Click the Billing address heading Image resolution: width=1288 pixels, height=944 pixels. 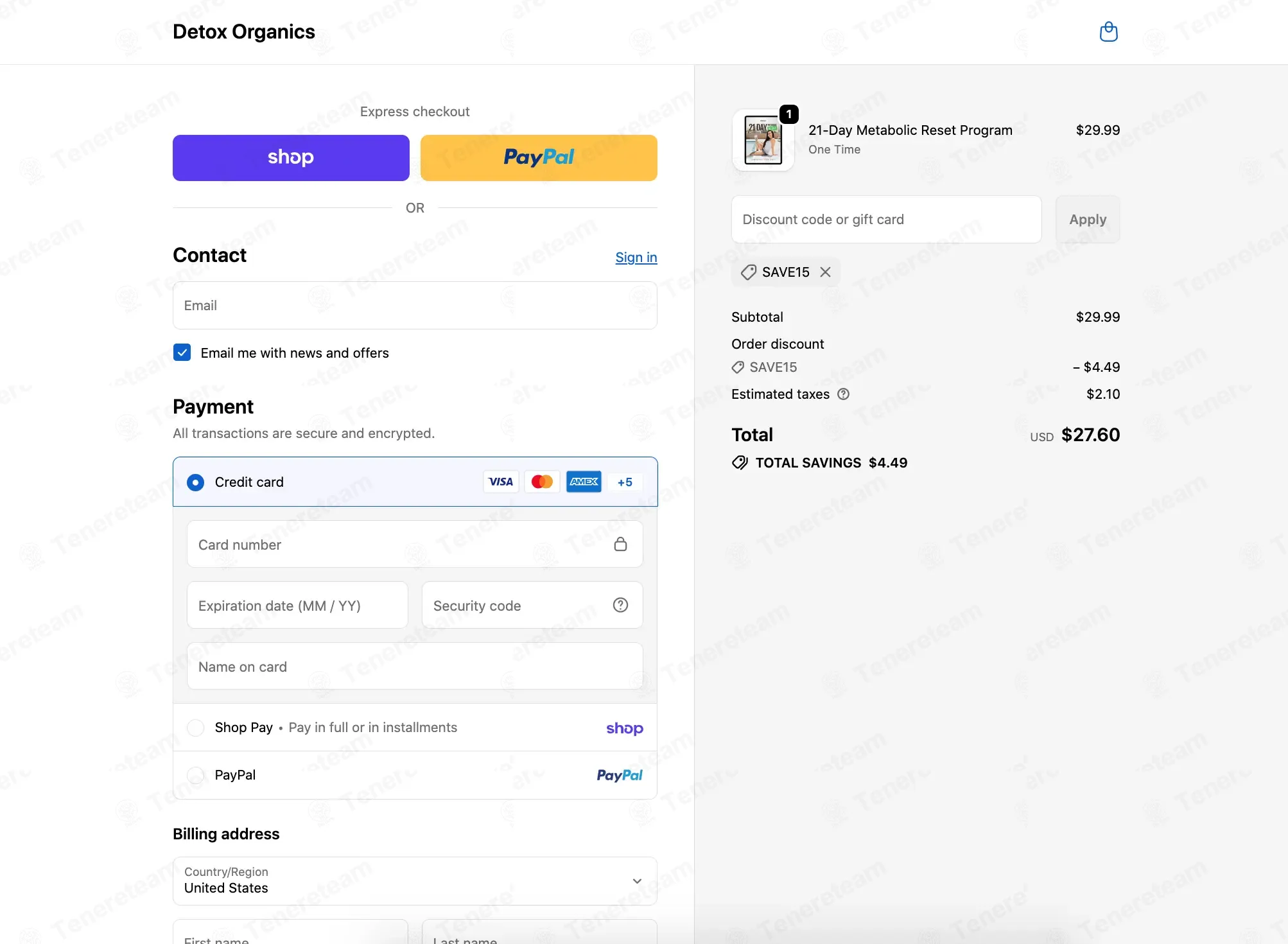click(226, 834)
